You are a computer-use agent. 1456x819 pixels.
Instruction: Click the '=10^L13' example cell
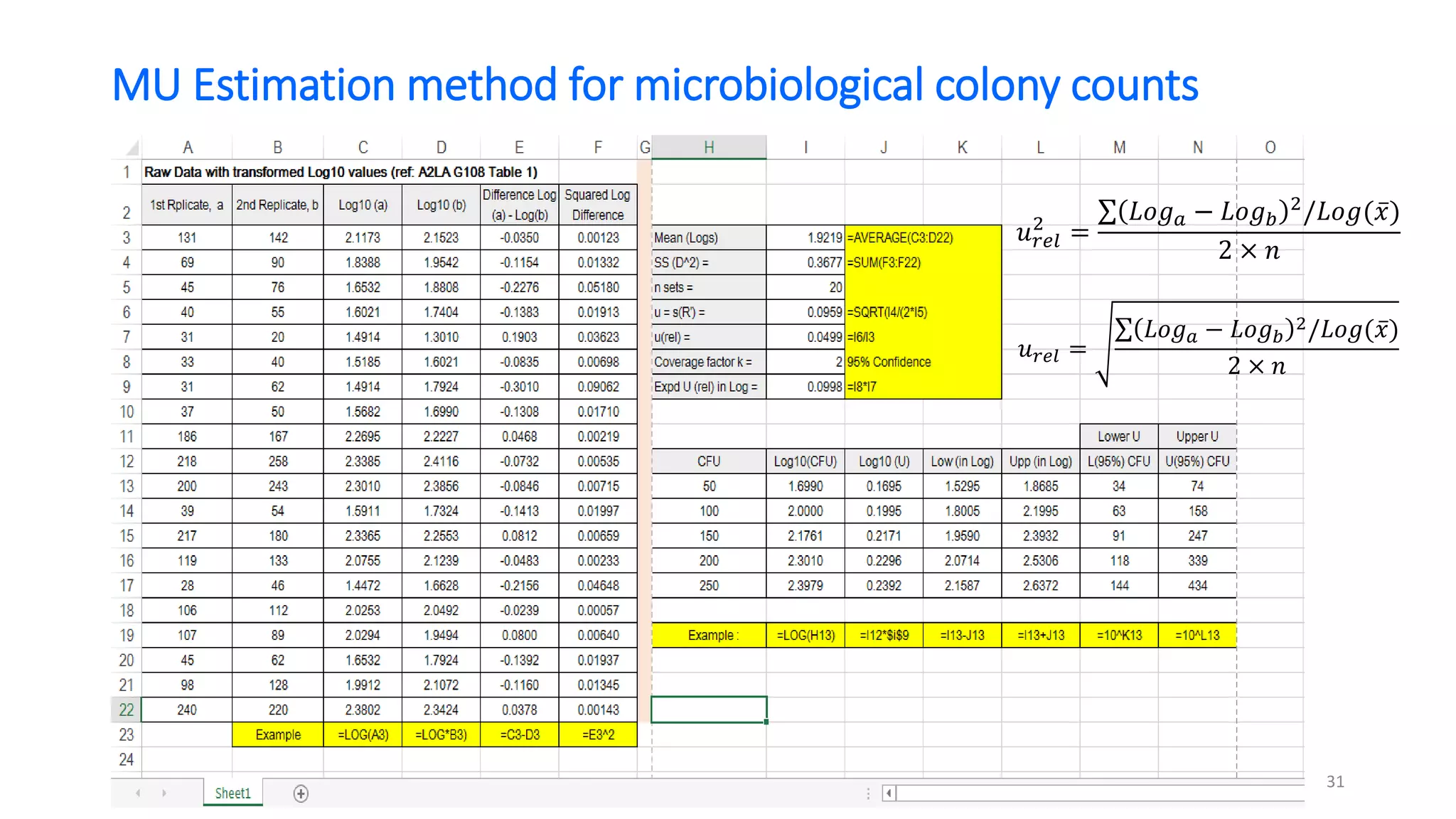(x=1197, y=635)
